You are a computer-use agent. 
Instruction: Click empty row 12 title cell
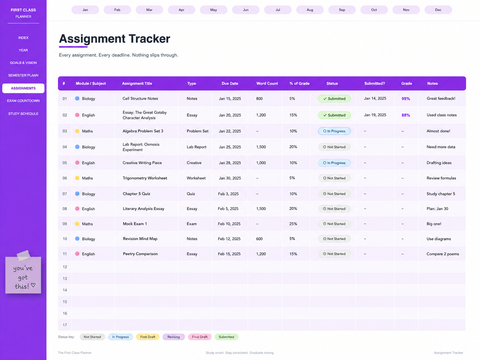point(146,267)
